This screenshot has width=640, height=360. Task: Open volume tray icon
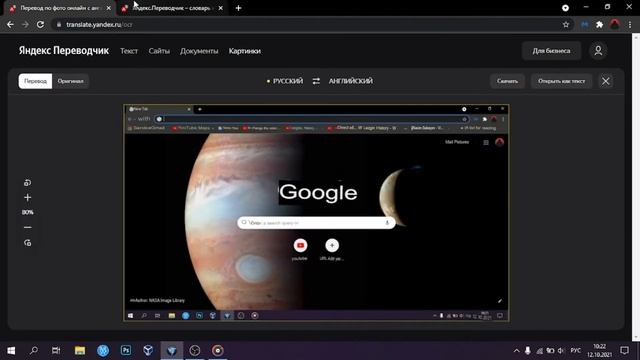pos(561,351)
